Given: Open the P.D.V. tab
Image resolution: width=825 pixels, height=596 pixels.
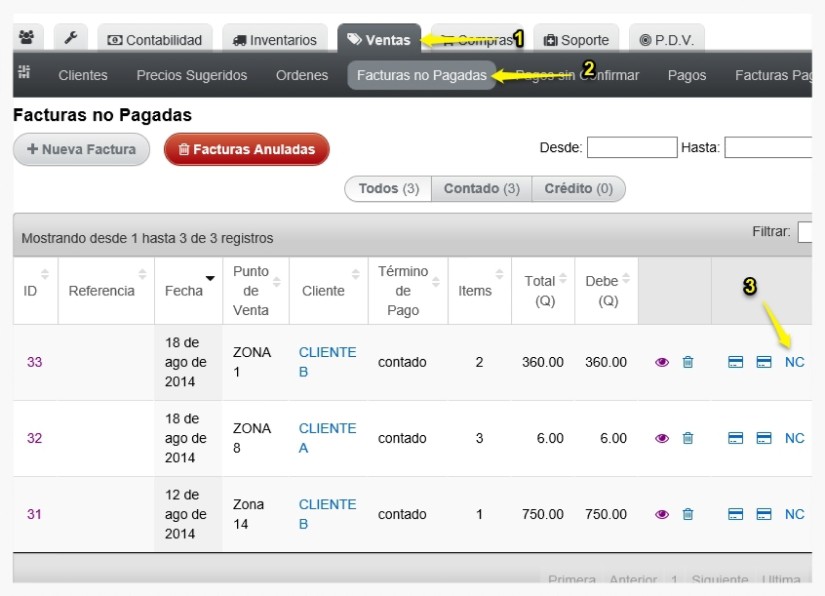Looking at the screenshot, I should [x=667, y=39].
